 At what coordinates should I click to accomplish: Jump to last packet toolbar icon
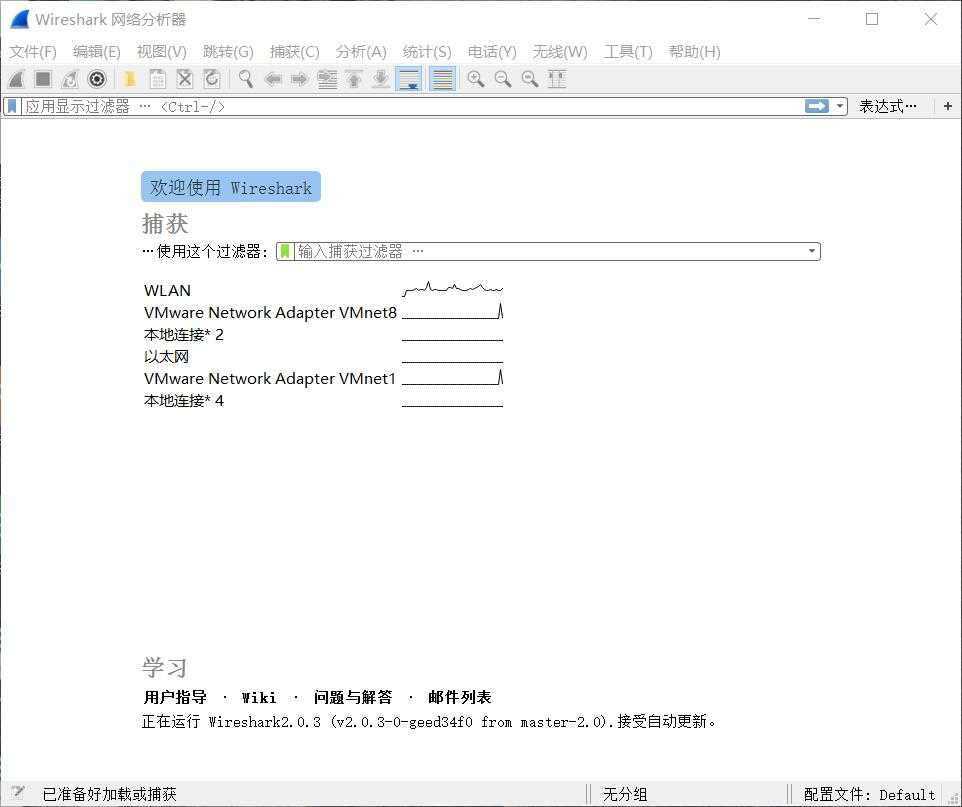coord(381,79)
